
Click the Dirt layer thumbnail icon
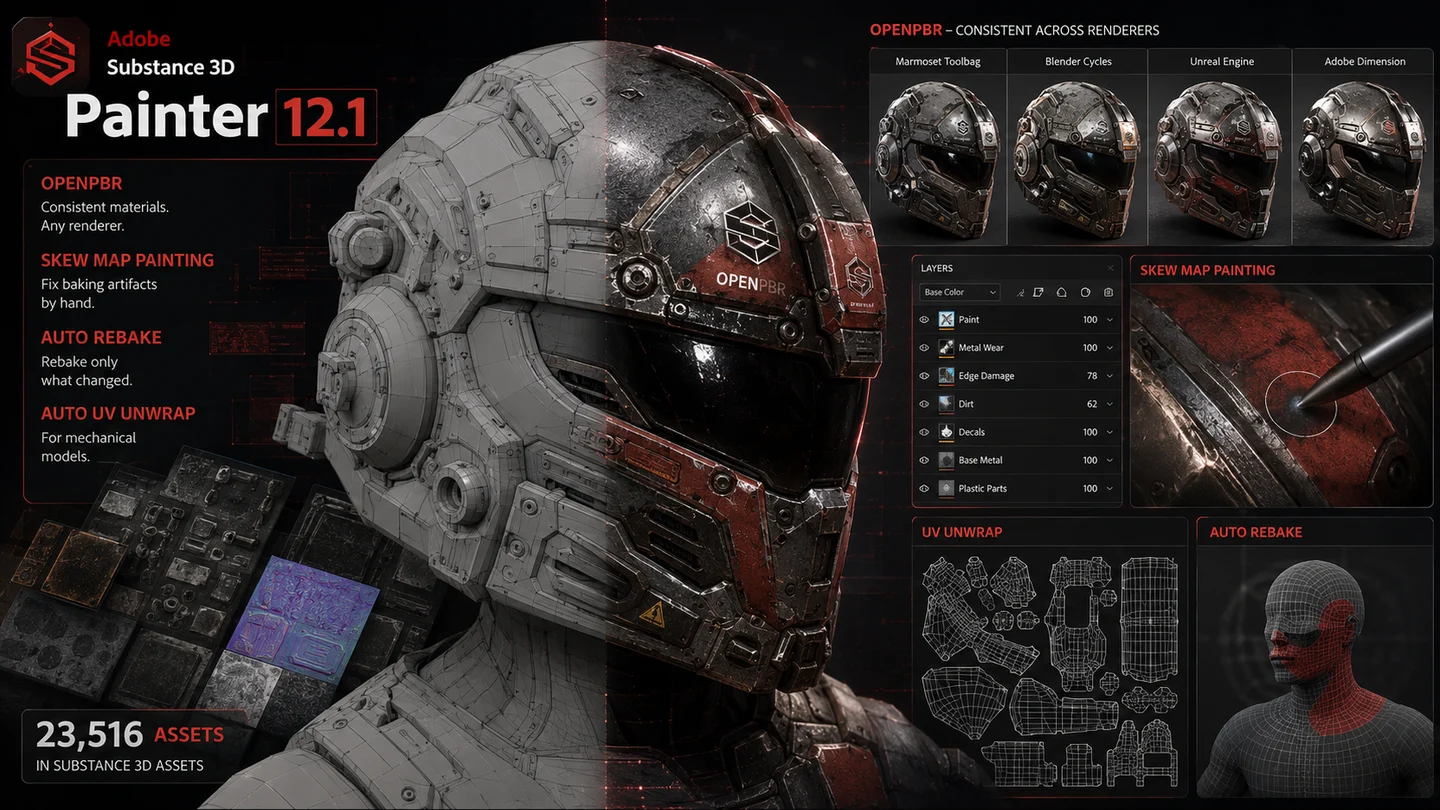pos(946,404)
